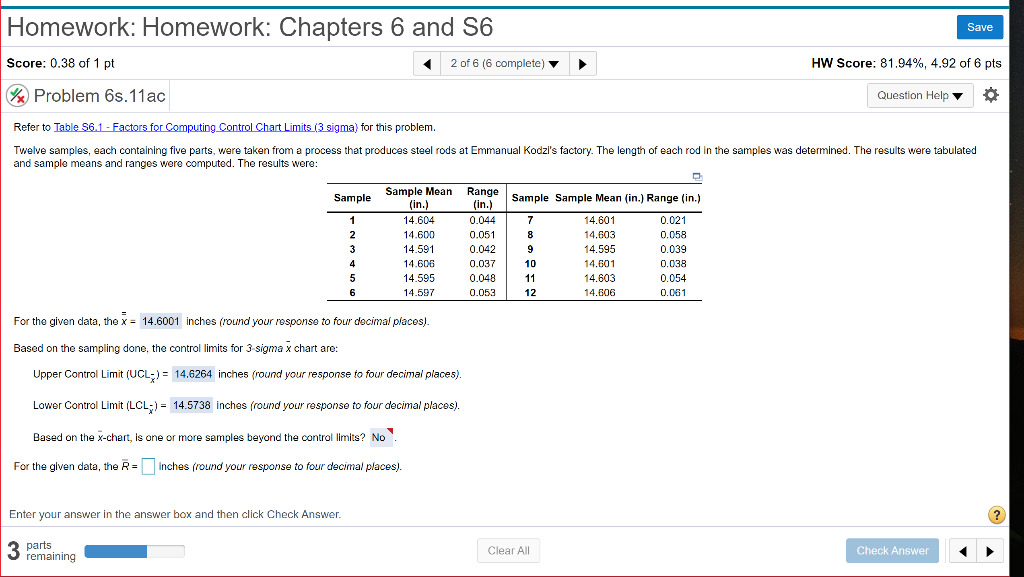
Task: Open the 'No' answer dropdown
Action: coord(381,437)
